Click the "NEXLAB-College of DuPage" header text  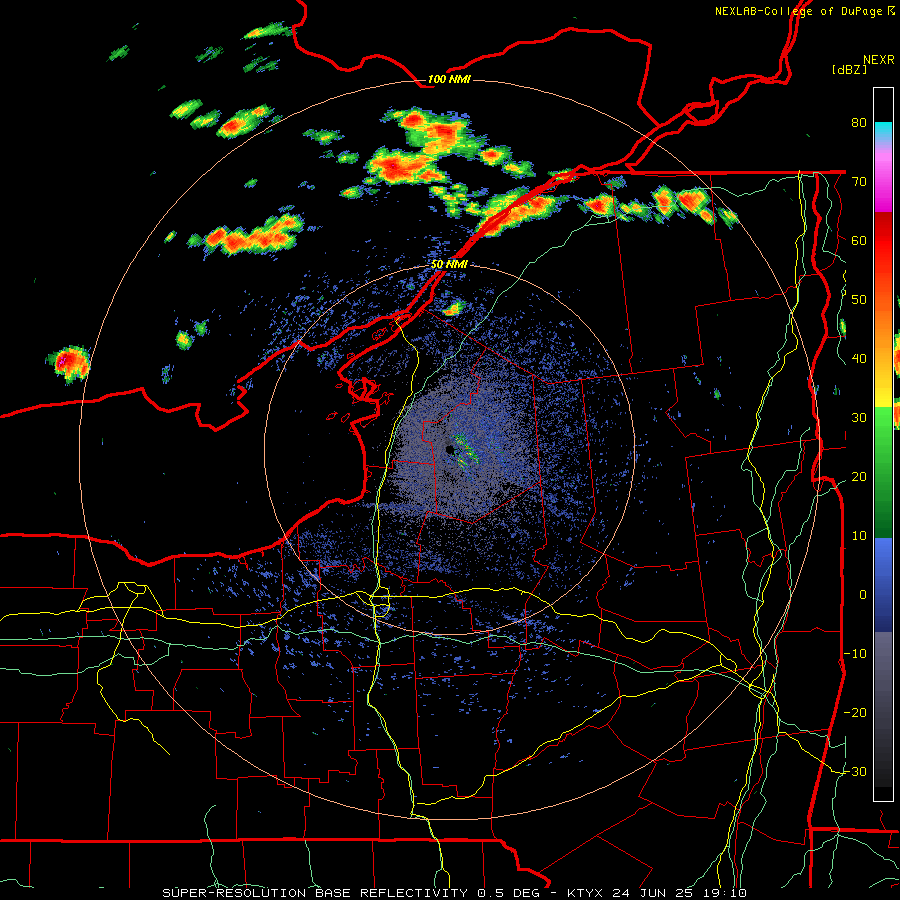800,11
